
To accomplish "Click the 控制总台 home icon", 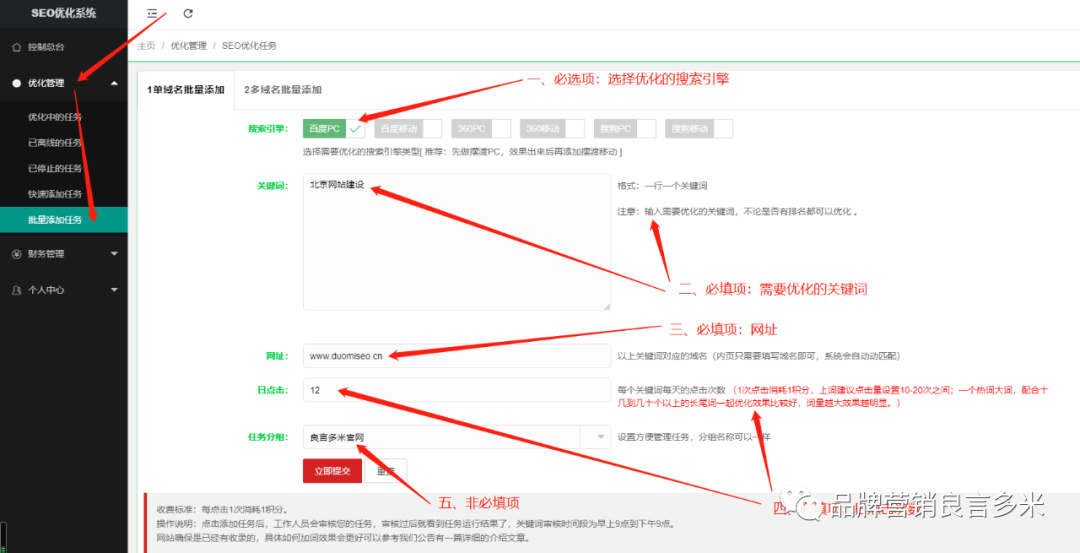I will [16, 47].
